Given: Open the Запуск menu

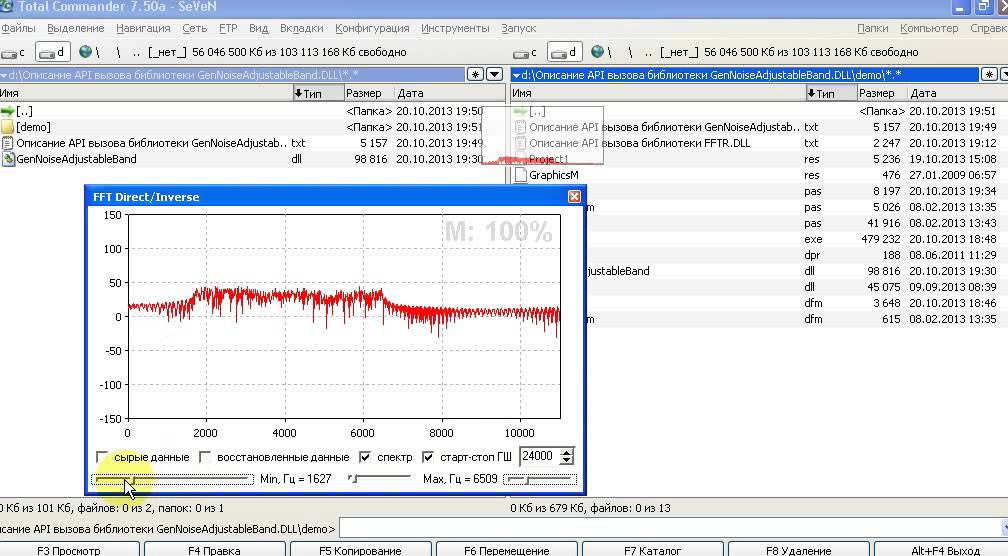Looking at the screenshot, I should coord(518,28).
